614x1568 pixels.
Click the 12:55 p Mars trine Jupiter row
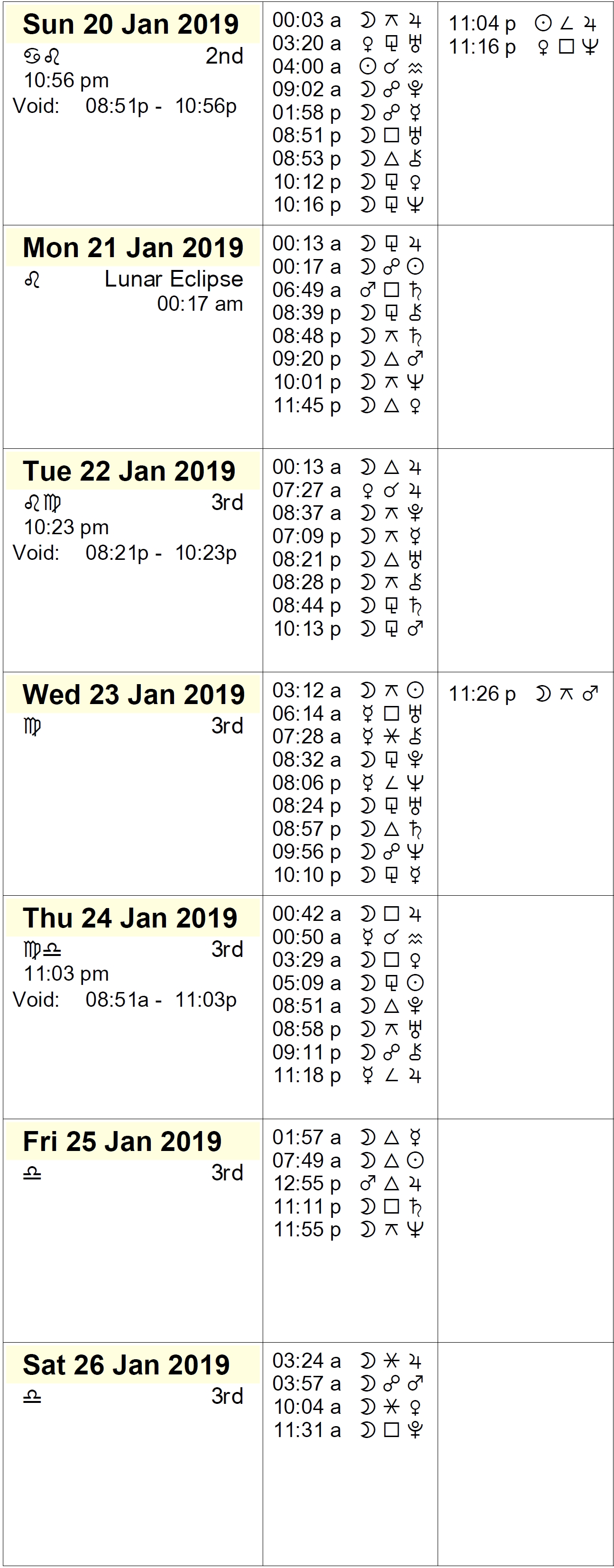point(348,1183)
